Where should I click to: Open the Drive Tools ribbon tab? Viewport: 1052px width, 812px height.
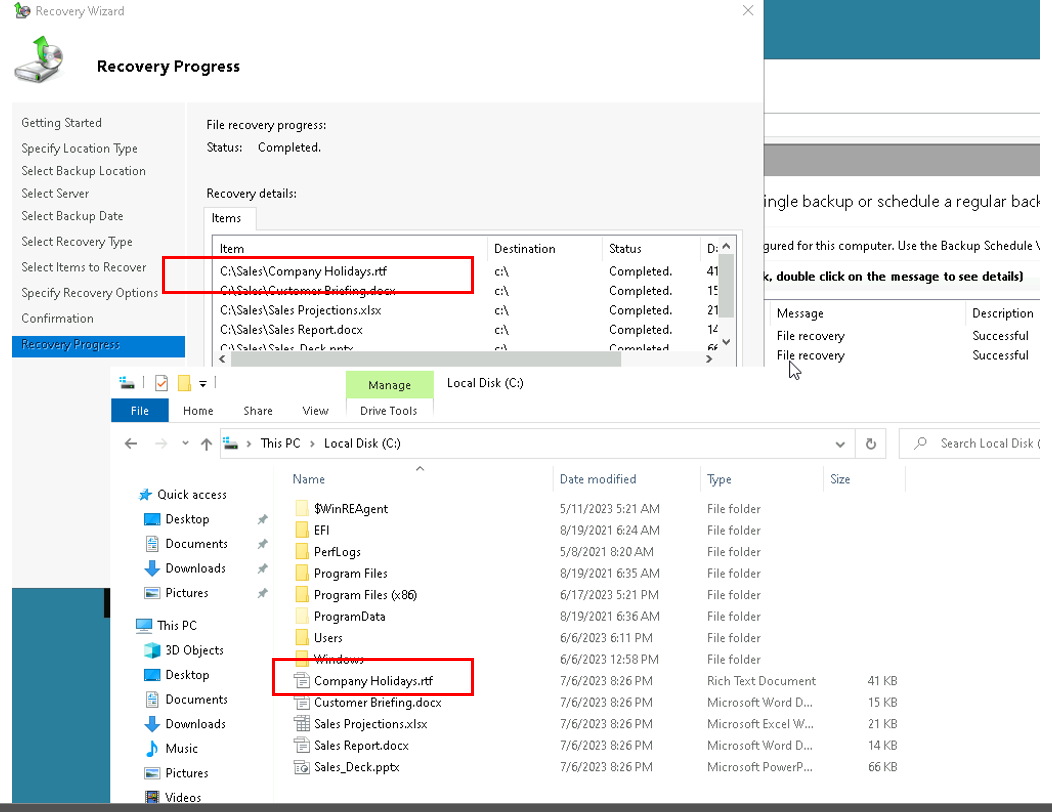388,410
